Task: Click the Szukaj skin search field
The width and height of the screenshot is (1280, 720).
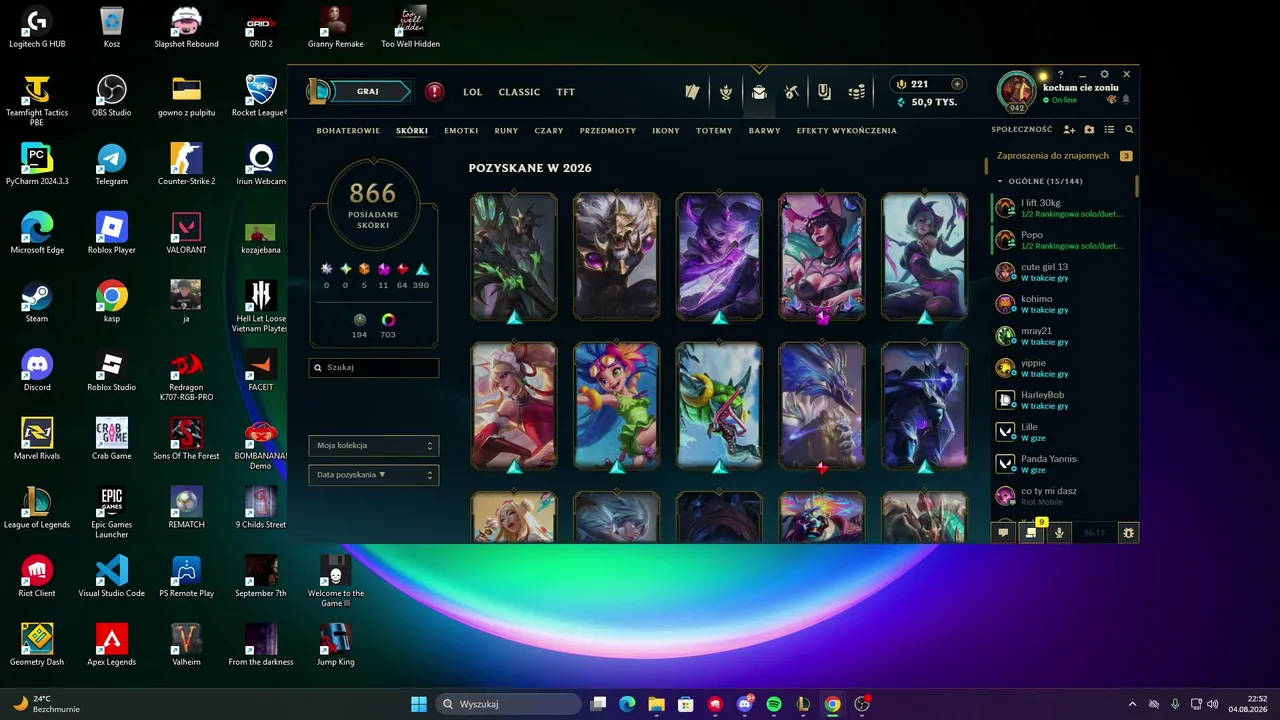Action: [374, 367]
